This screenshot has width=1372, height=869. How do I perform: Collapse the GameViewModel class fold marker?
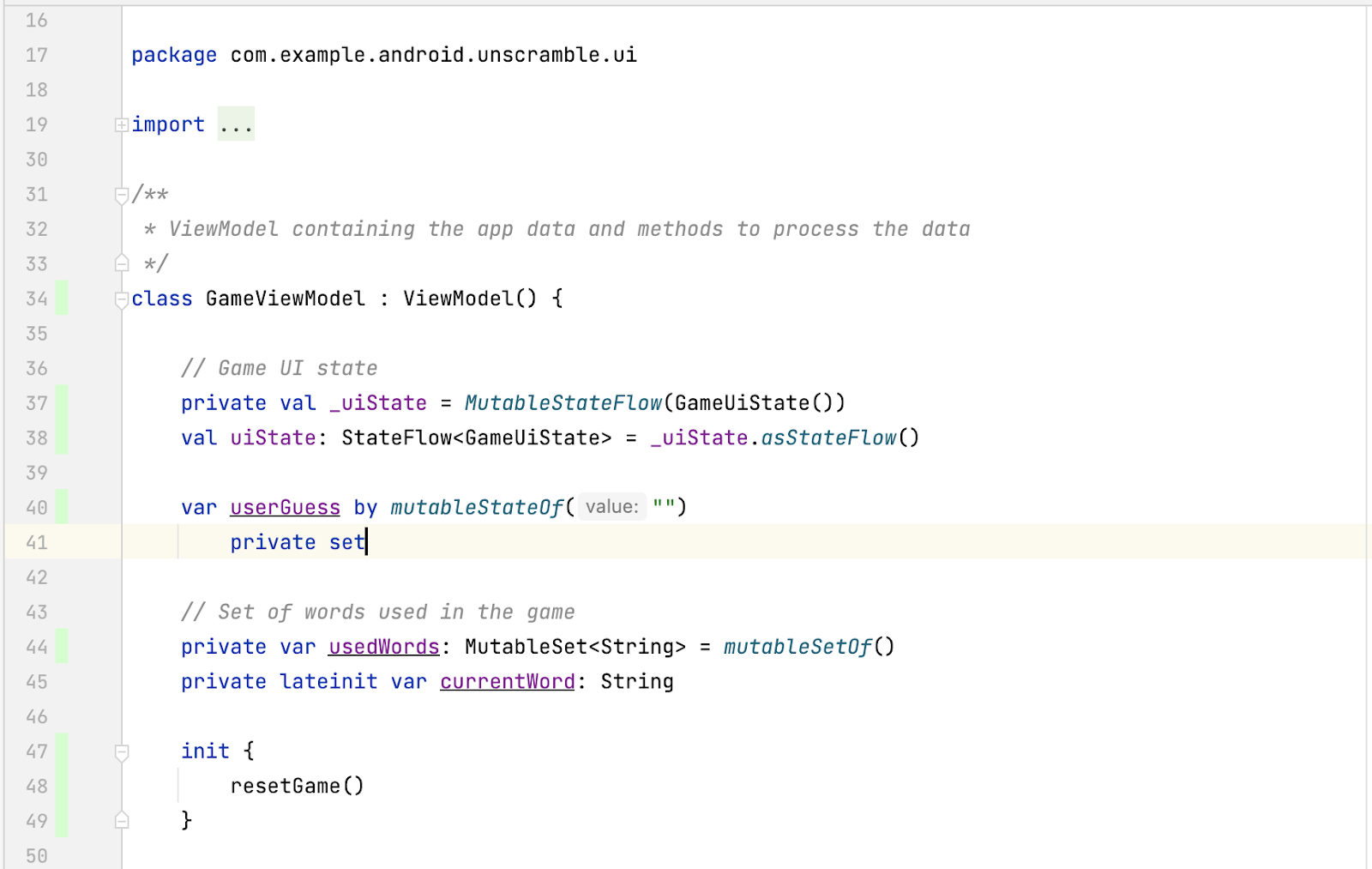121,299
